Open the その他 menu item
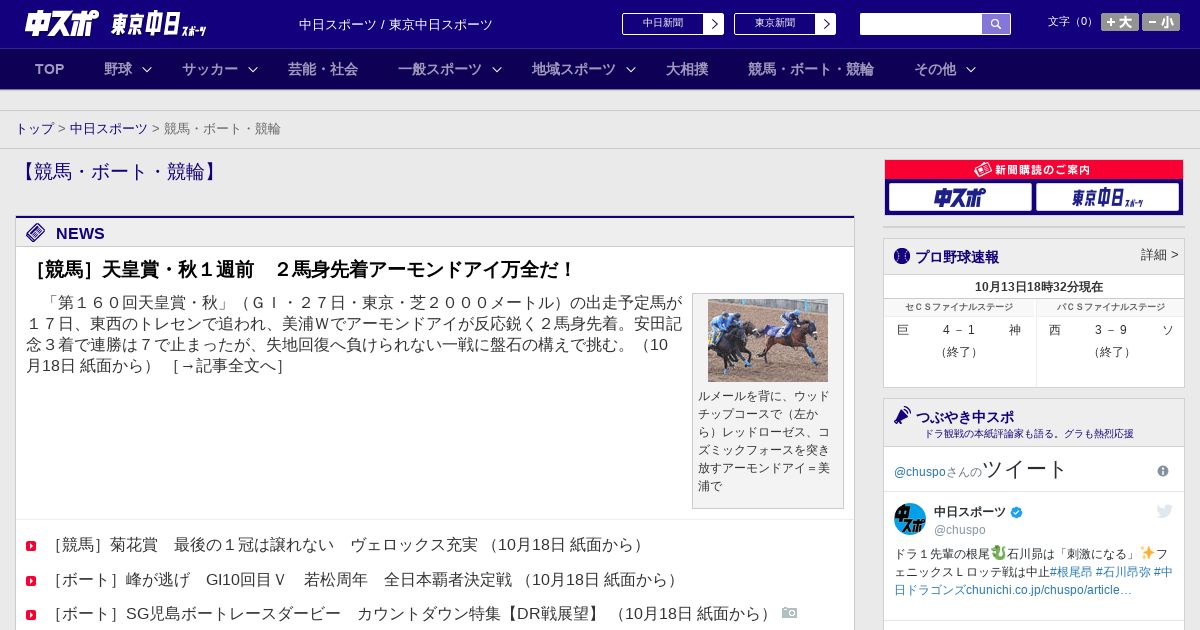This screenshot has width=1200, height=630. pos(935,69)
